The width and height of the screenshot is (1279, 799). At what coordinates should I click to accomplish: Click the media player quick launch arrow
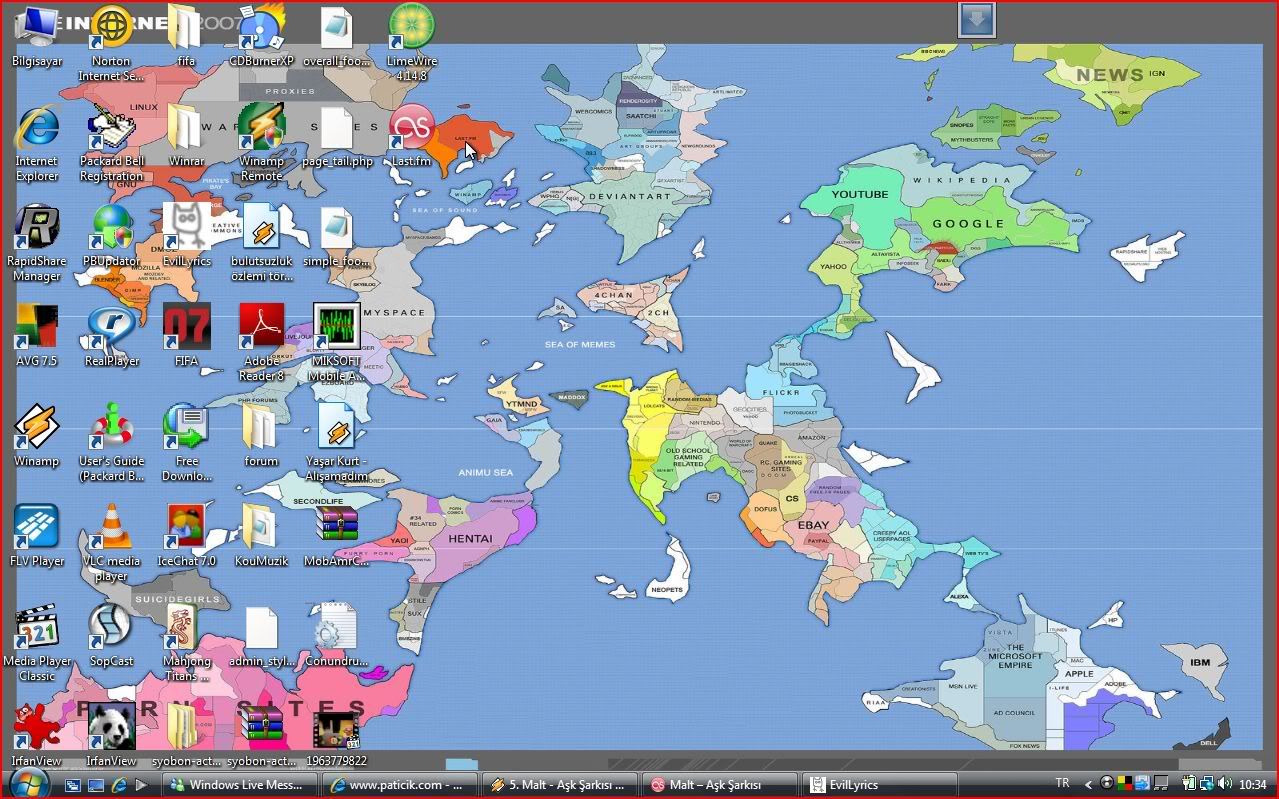click(x=141, y=785)
